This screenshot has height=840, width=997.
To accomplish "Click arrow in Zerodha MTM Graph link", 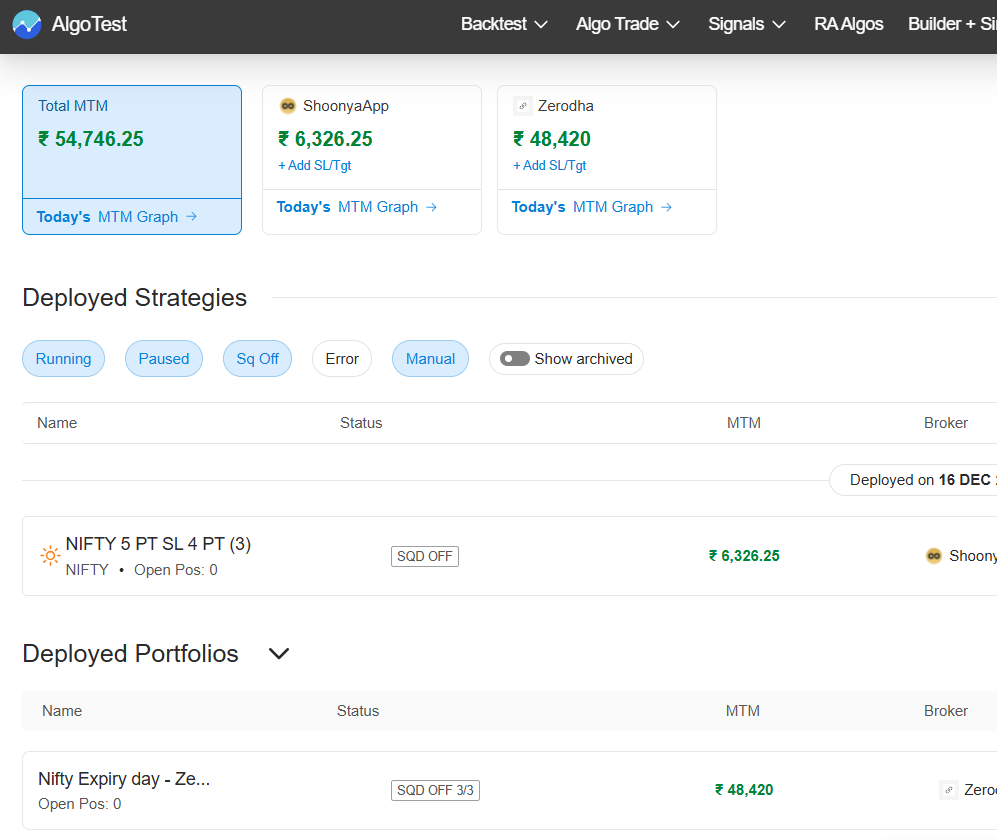I will pos(666,207).
